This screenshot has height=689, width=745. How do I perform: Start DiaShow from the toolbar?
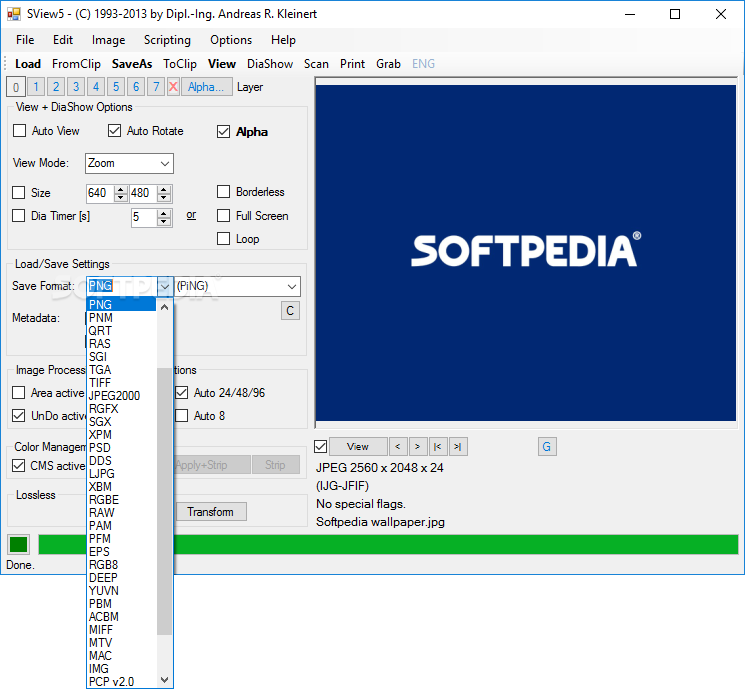click(270, 64)
